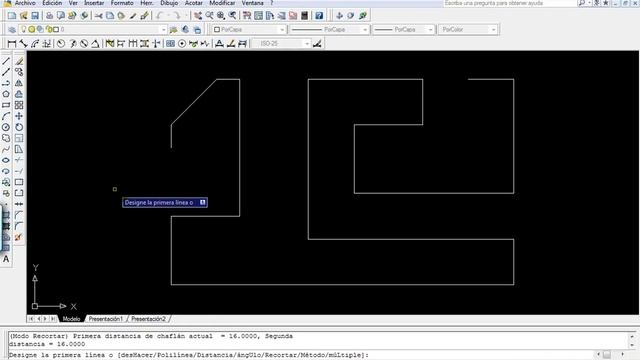This screenshot has width=640, height=360.
Task: Switch to the Presentación2 tab
Action: point(148,319)
